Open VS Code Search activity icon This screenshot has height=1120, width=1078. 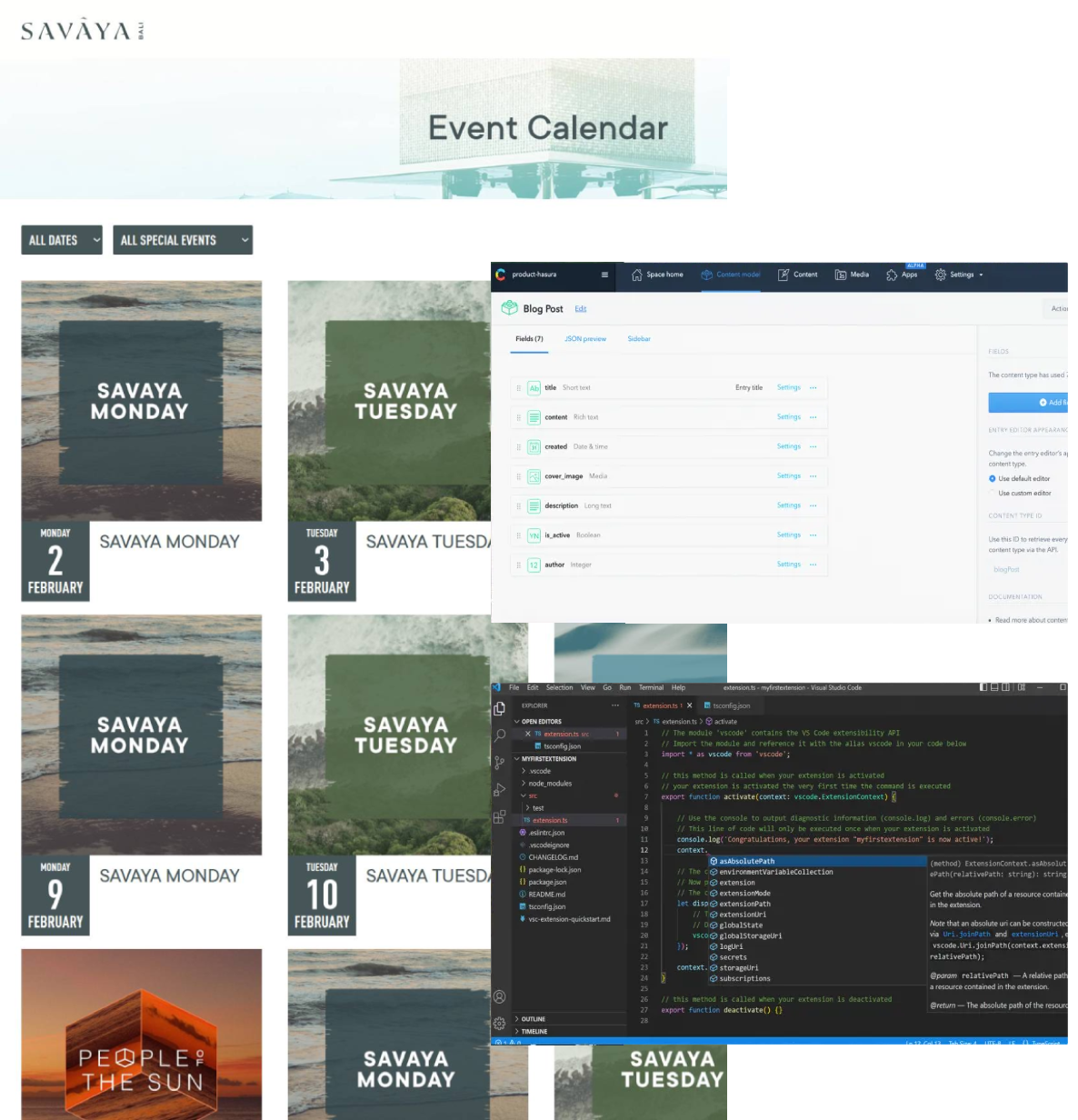point(499,735)
